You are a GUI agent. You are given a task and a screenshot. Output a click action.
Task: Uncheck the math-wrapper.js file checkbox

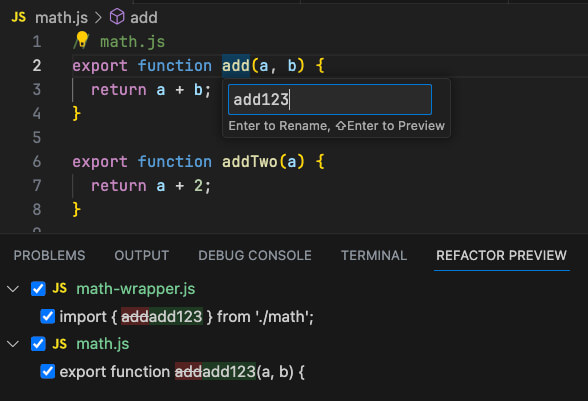pos(38,289)
